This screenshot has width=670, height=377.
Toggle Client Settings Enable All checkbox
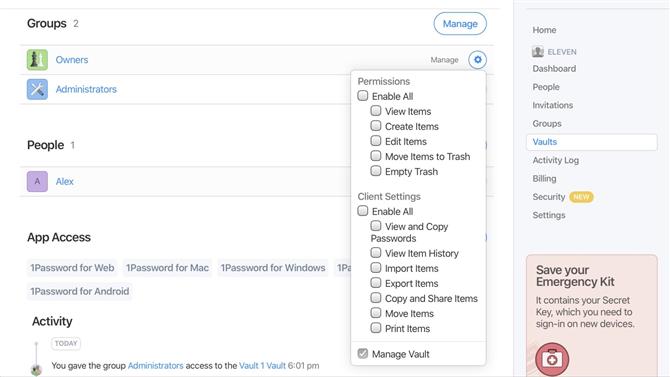(x=363, y=211)
